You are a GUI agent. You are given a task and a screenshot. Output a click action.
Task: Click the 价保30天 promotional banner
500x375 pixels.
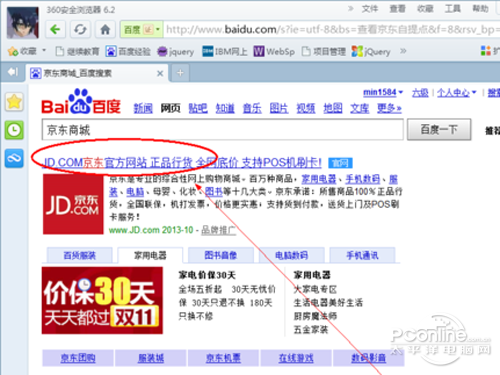(x=102, y=300)
